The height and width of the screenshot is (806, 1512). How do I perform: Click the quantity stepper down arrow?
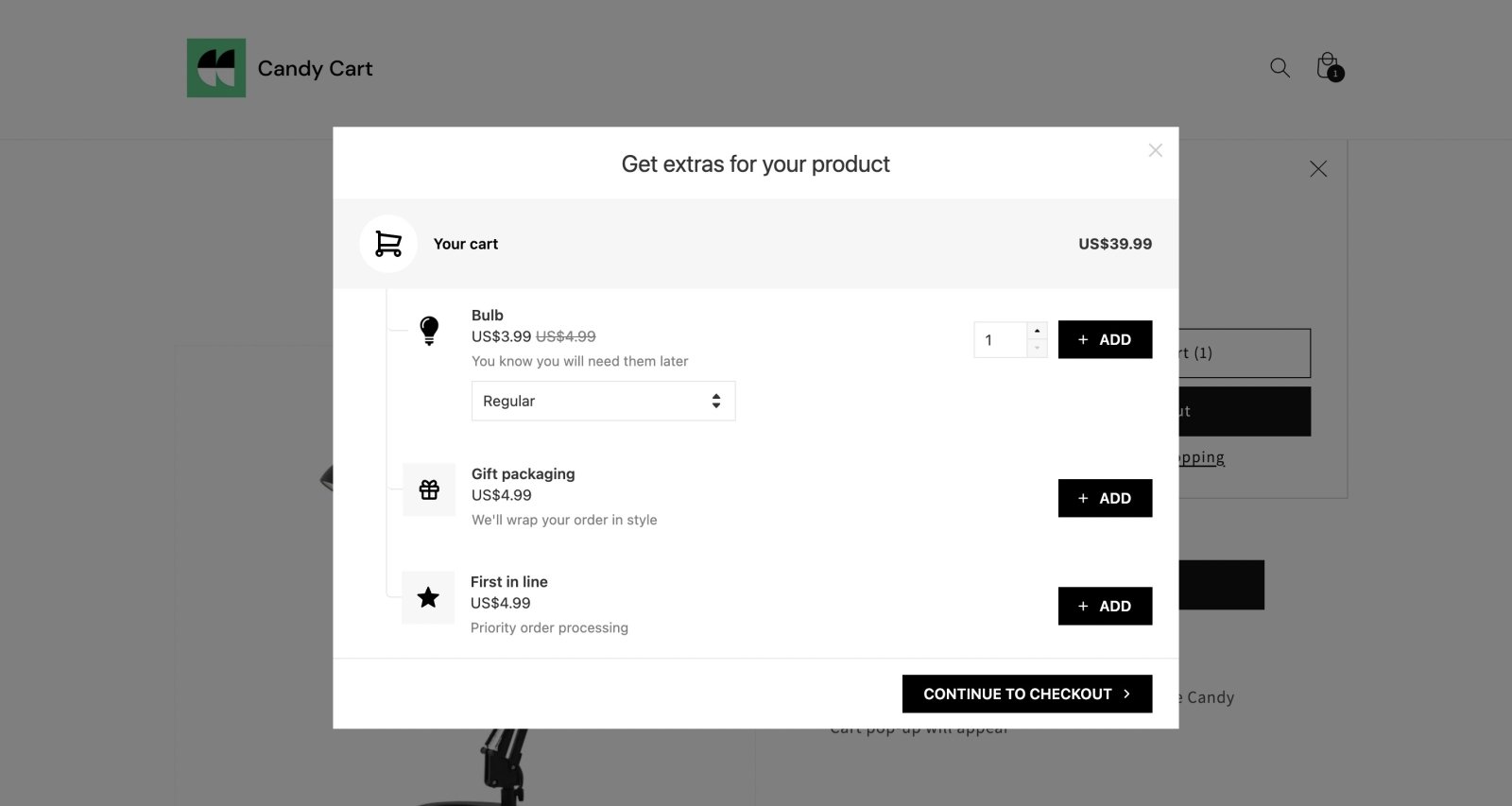[x=1037, y=347]
